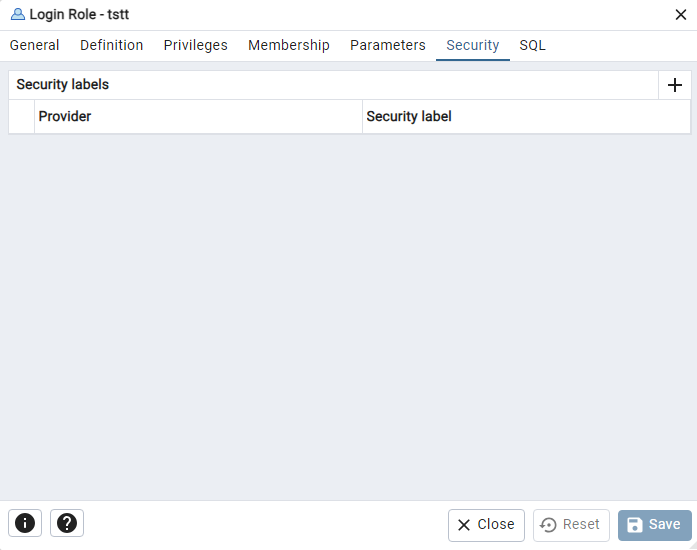Switch to the General tab
697x550 pixels.
[34, 45]
